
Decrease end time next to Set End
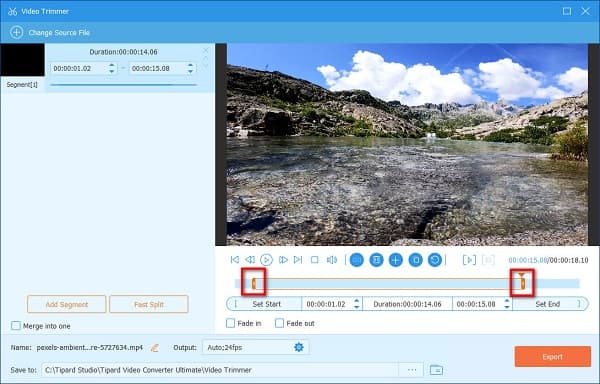pyautogui.click(x=507, y=307)
